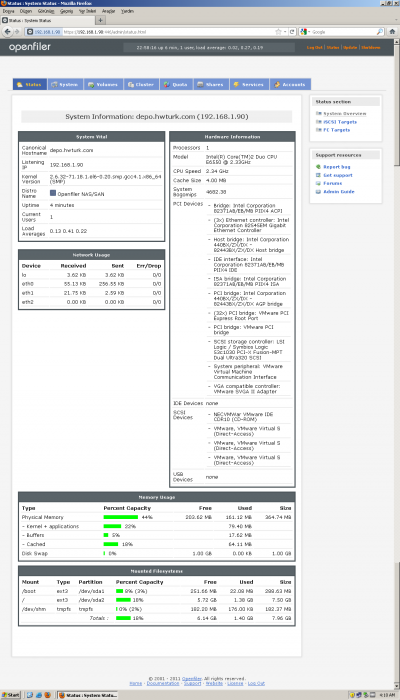Screen dimensions: 400x700
Task: Click footer License link
Action: point(235,683)
